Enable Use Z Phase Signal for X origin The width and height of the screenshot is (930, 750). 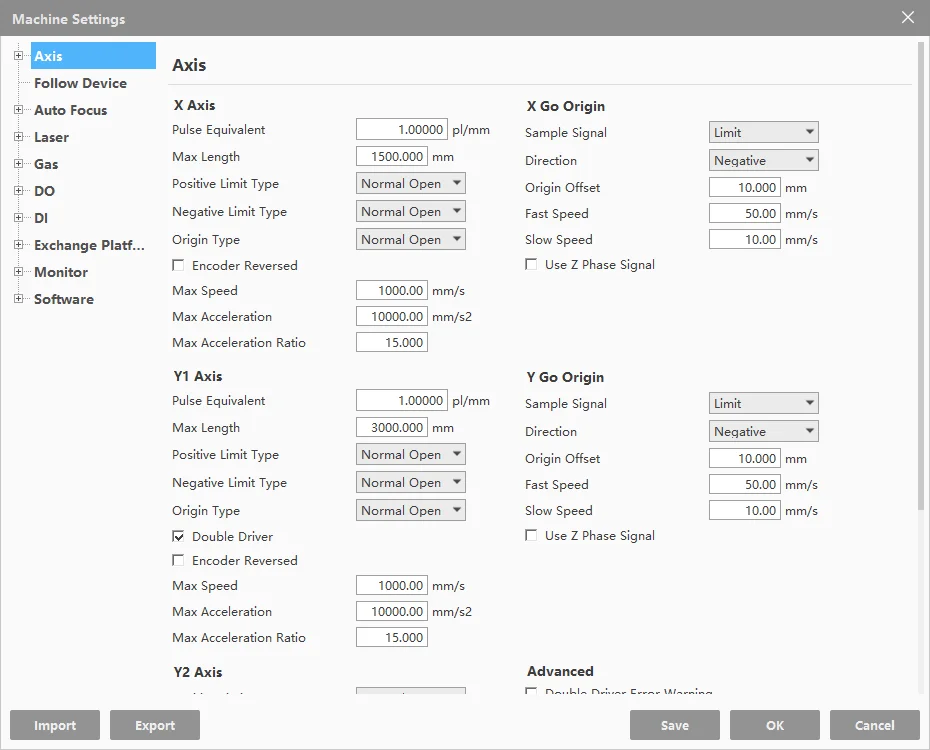tap(532, 265)
